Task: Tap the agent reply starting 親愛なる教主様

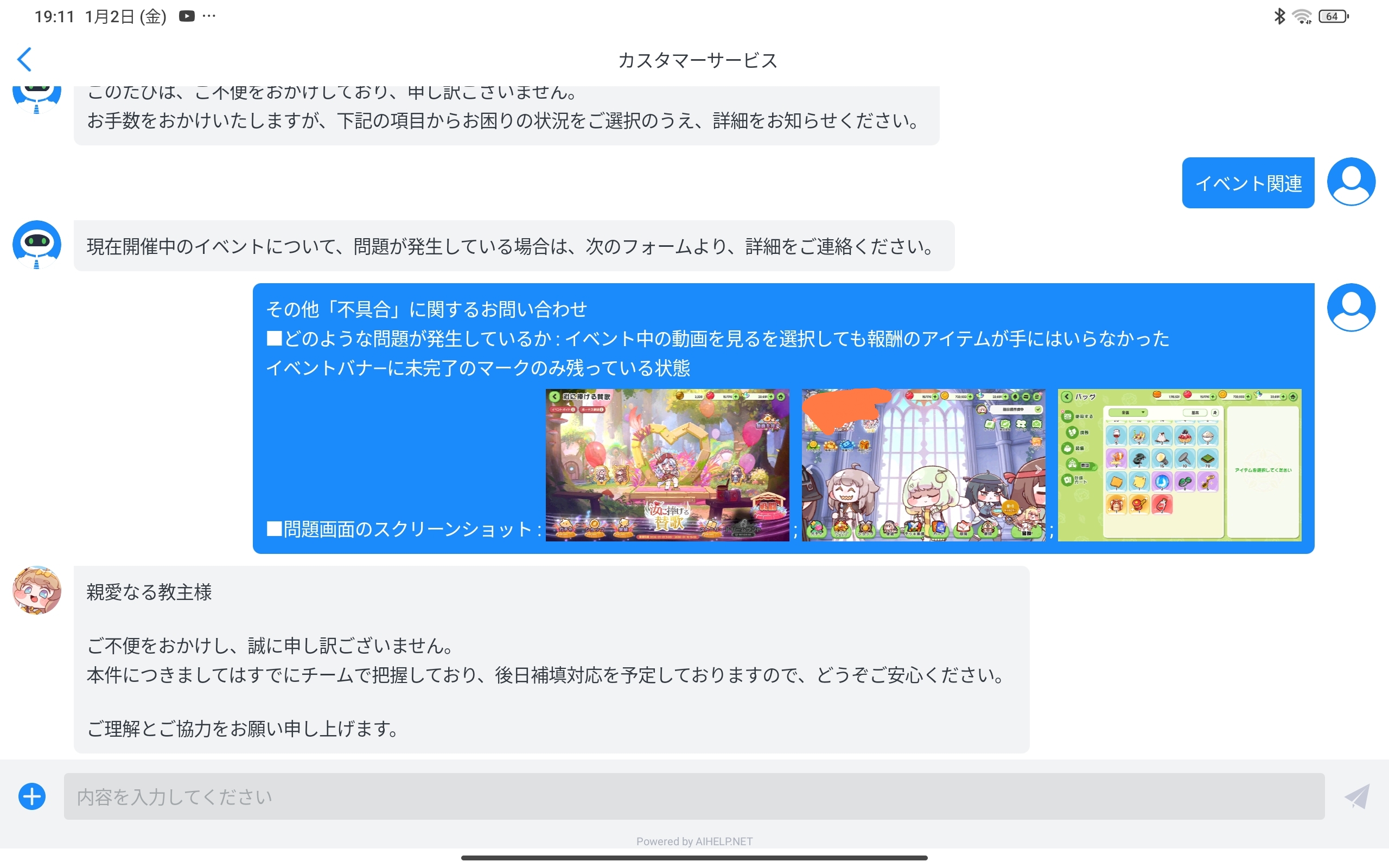Action: click(x=551, y=659)
